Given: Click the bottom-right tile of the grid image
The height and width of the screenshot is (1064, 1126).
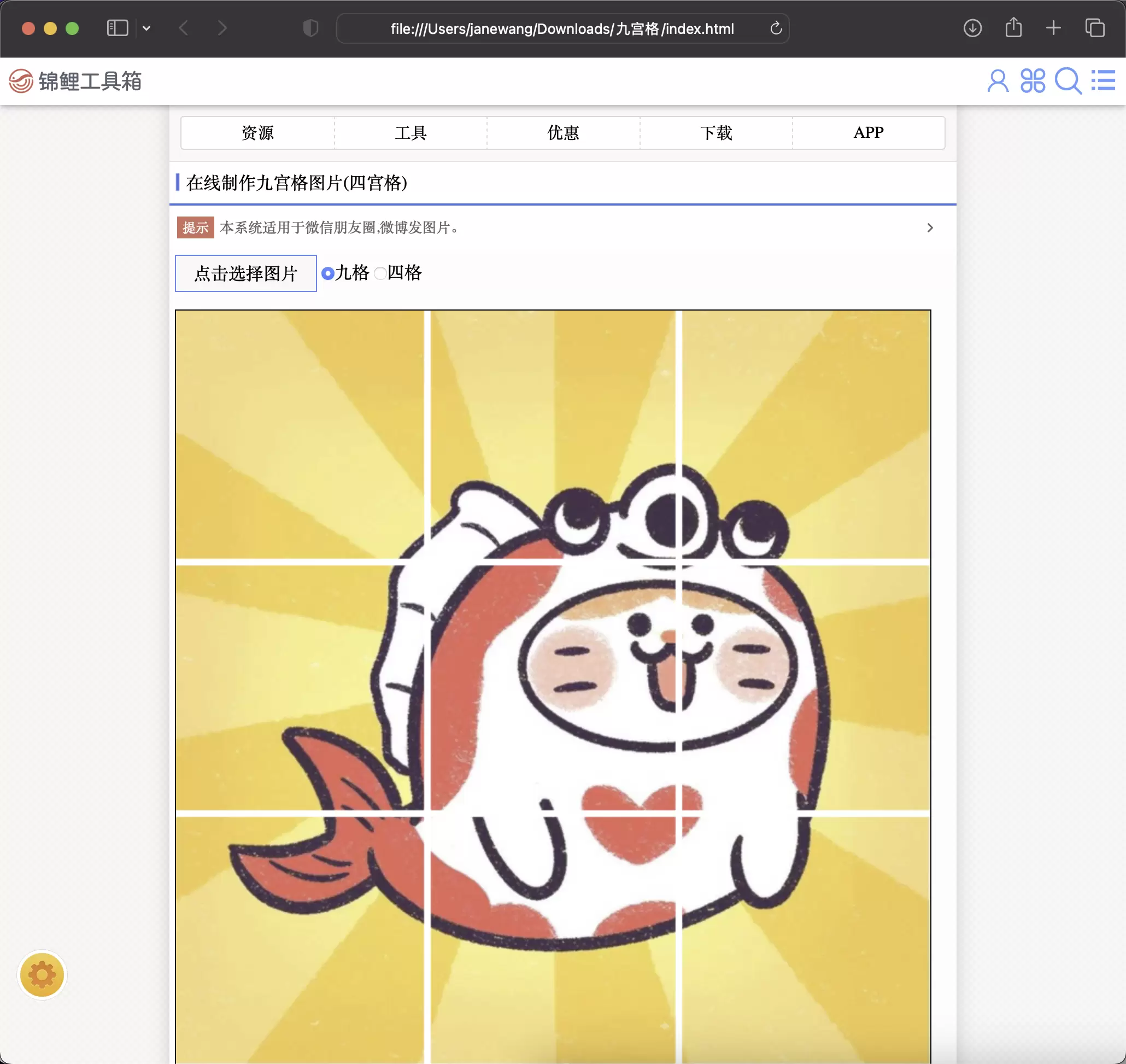Looking at the screenshot, I should [x=806, y=940].
